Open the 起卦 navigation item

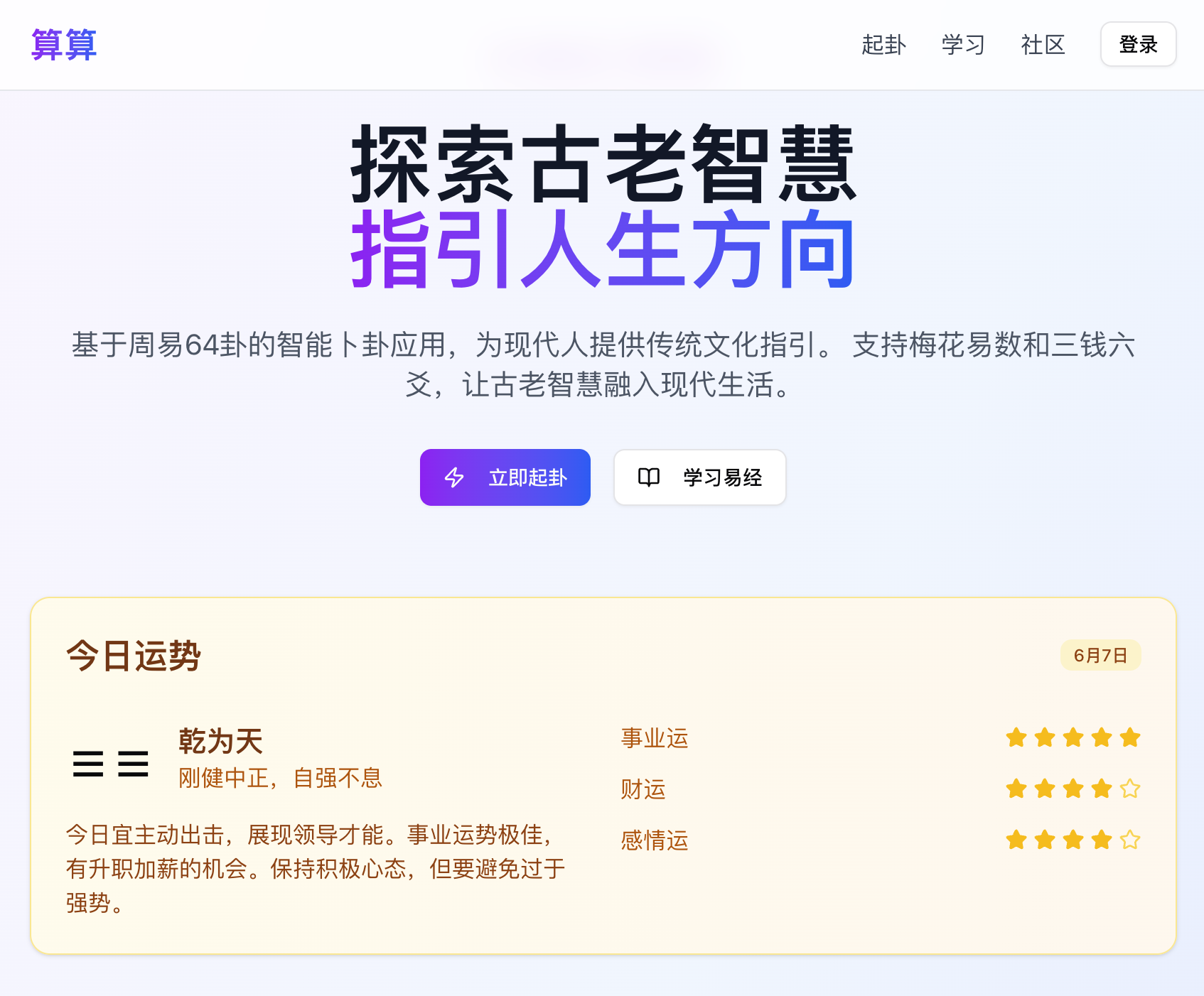(883, 45)
